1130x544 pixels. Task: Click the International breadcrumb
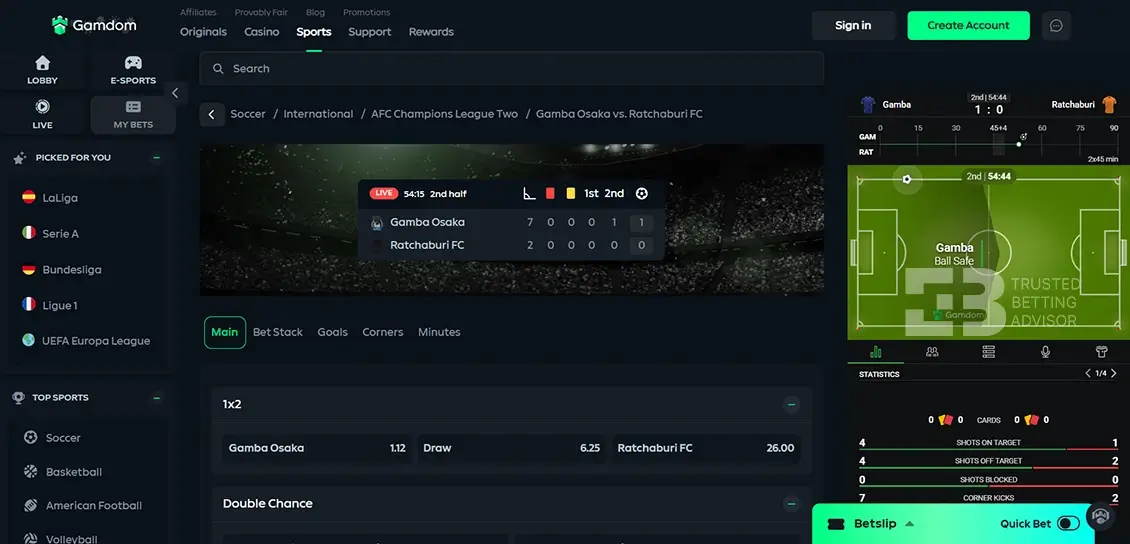[318, 114]
